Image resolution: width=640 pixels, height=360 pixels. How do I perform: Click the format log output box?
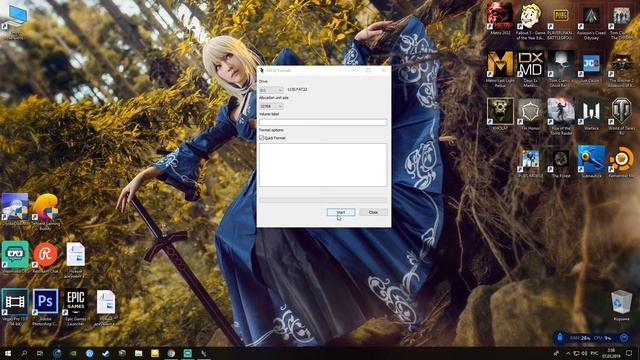[x=323, y=165]
